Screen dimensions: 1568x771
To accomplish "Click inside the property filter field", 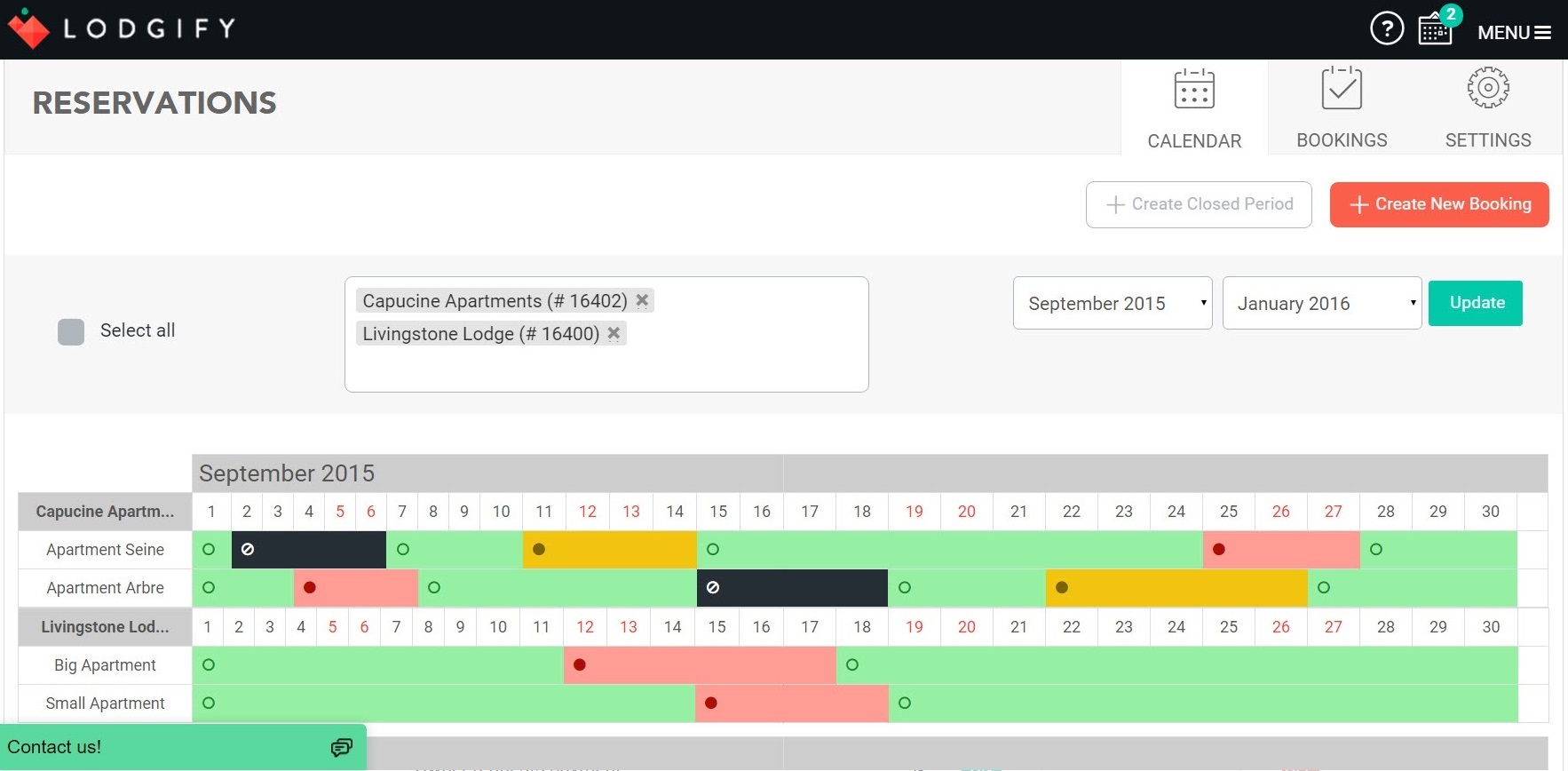I will (x=606, y=334).
